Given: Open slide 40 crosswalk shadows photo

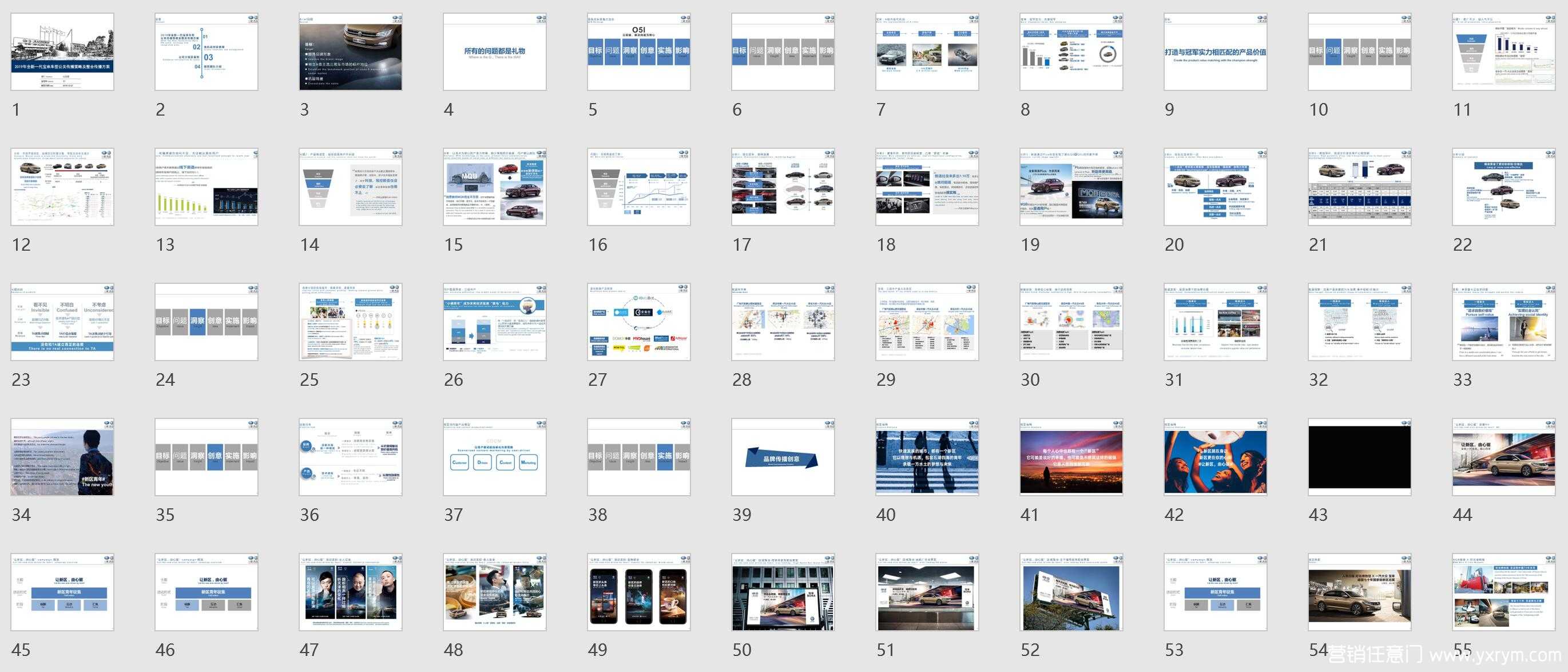Looking at the screenshot, I should tap(926, 457).
